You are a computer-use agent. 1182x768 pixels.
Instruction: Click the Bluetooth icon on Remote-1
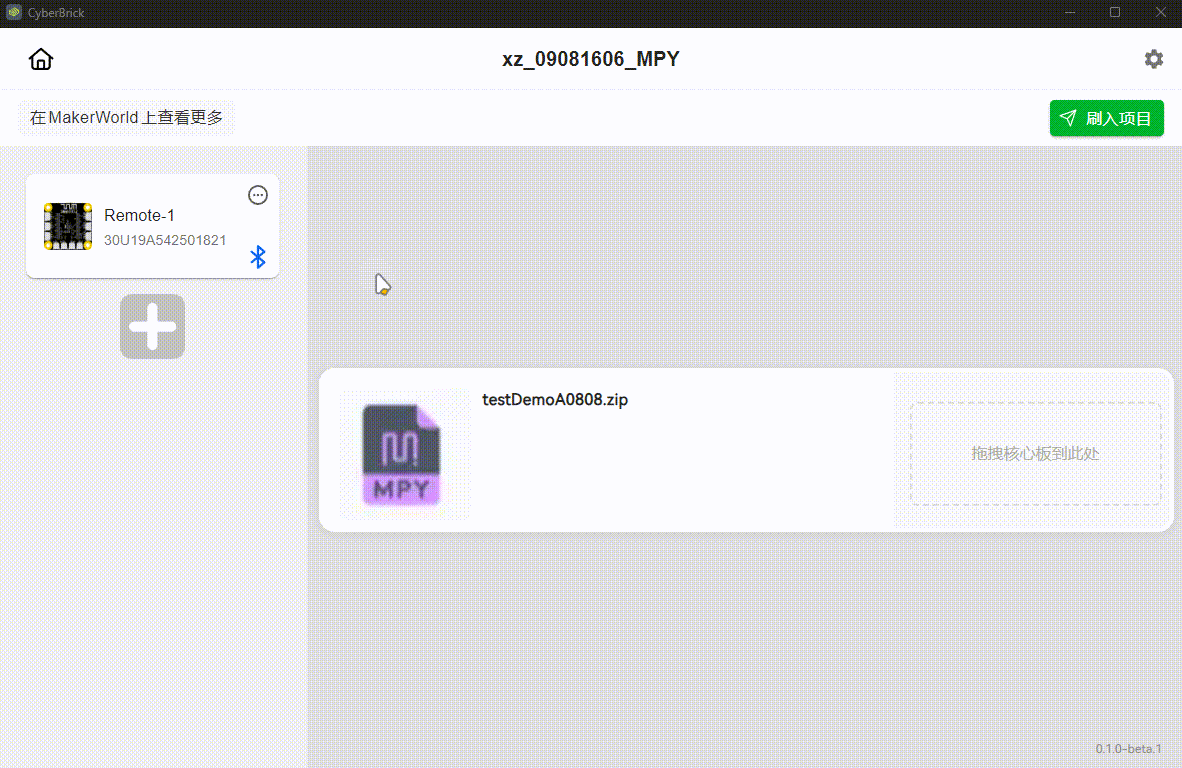tap(258, 257)
